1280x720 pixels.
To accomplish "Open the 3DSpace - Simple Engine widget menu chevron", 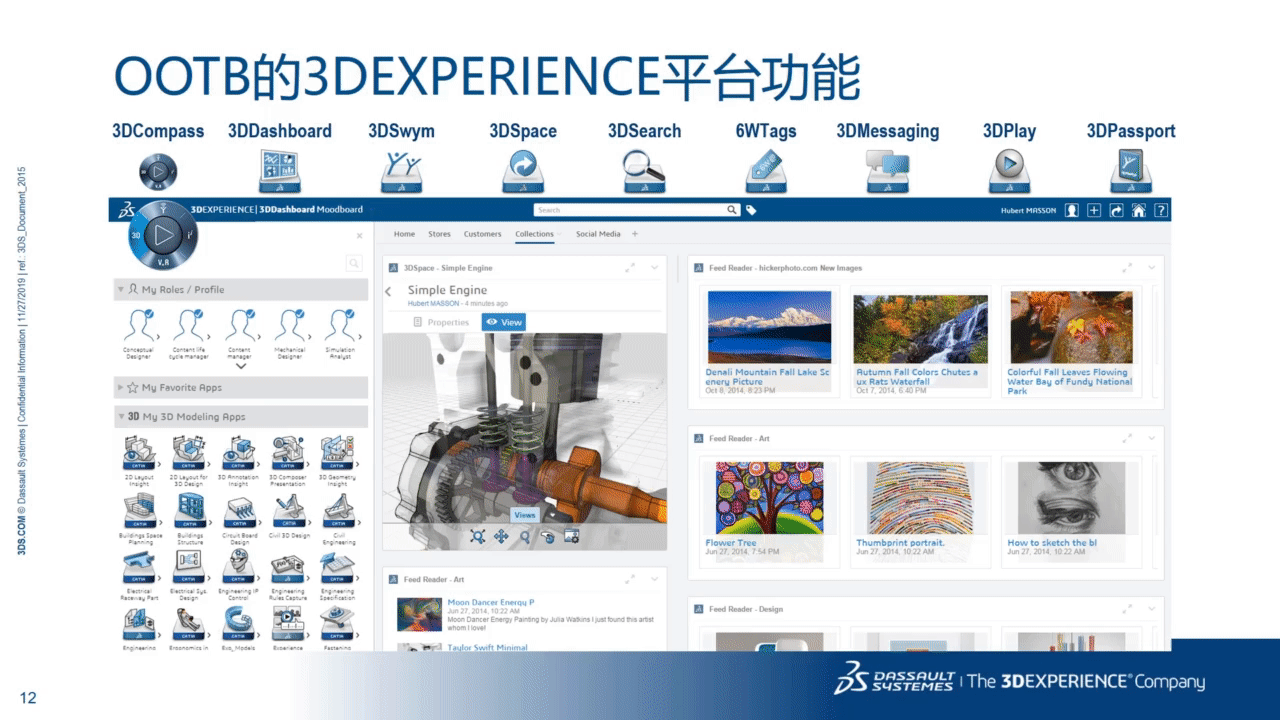I will coord(654,268).
